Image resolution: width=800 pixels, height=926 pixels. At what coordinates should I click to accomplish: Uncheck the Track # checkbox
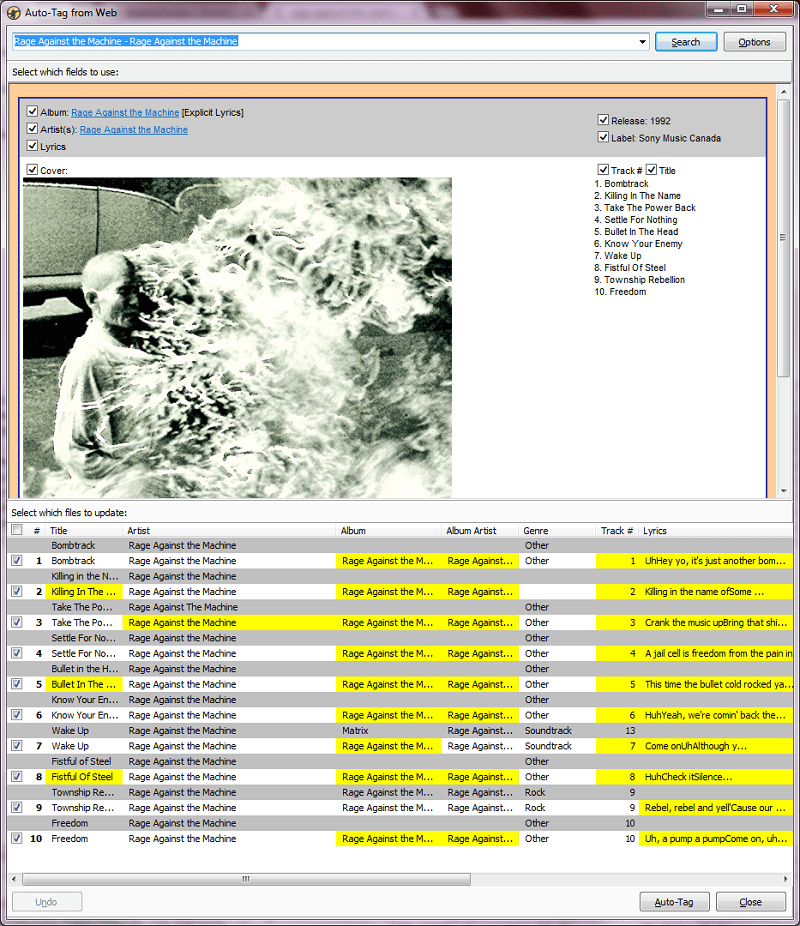[603, 170]
